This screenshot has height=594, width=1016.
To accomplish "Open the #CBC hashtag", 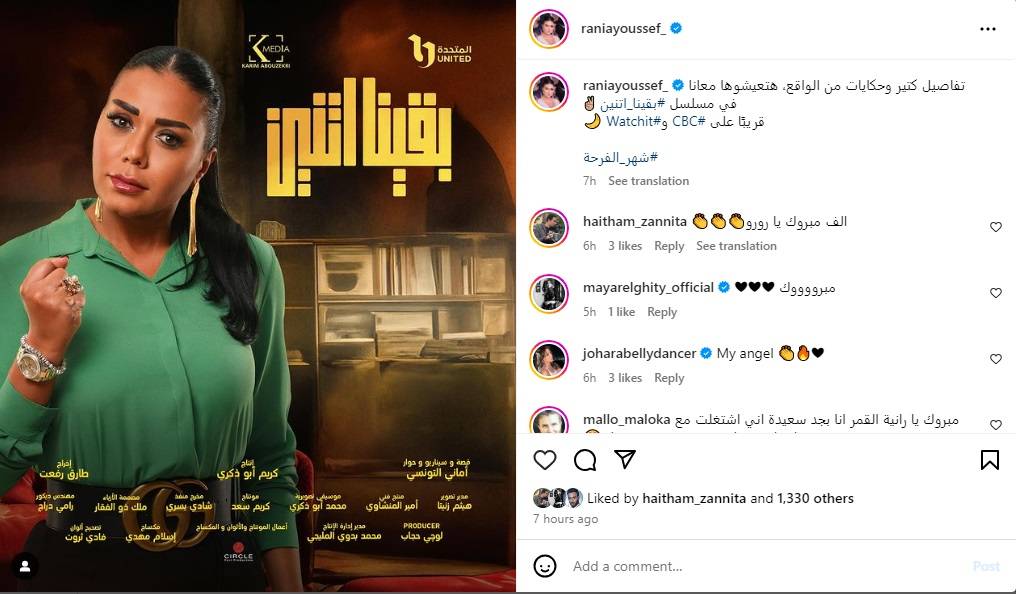I will (688, 122).
